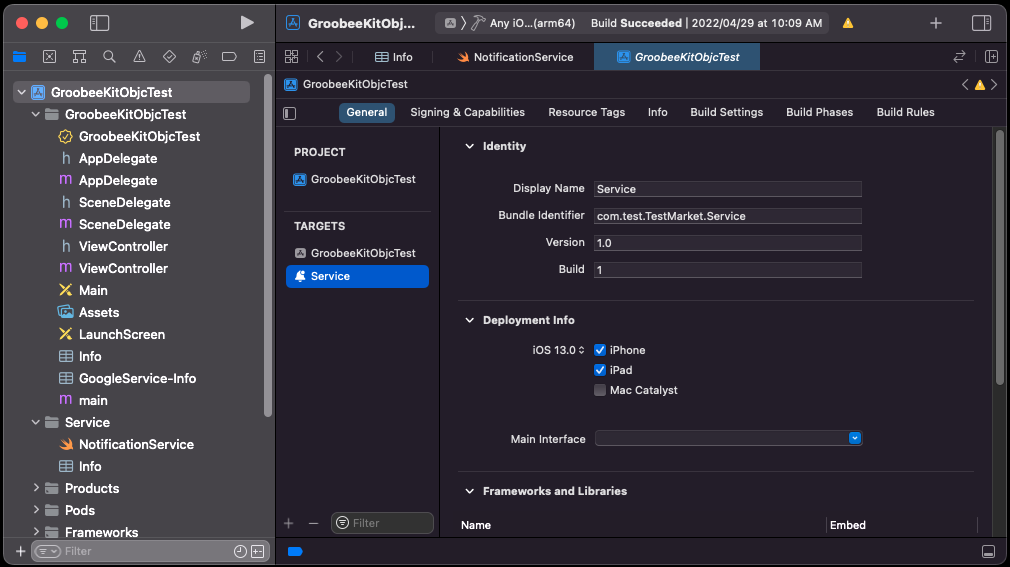Enable Mac Catalyst checkbox
Screen dimensions: 1010x567
click(x=600, y=390)
